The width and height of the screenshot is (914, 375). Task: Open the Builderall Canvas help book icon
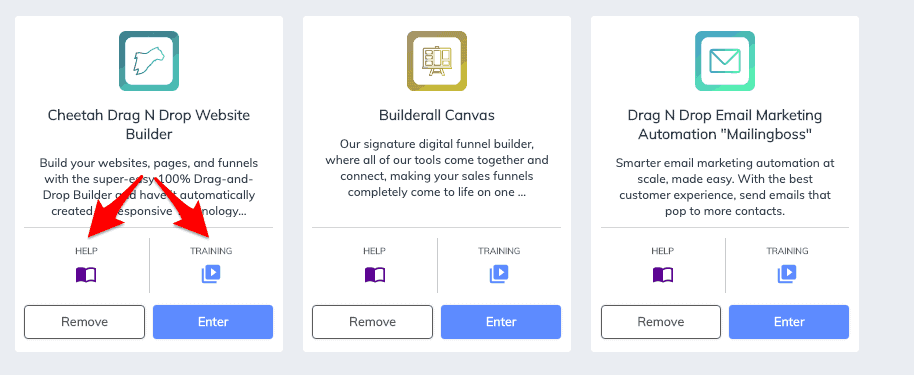(x=375, y=275)
